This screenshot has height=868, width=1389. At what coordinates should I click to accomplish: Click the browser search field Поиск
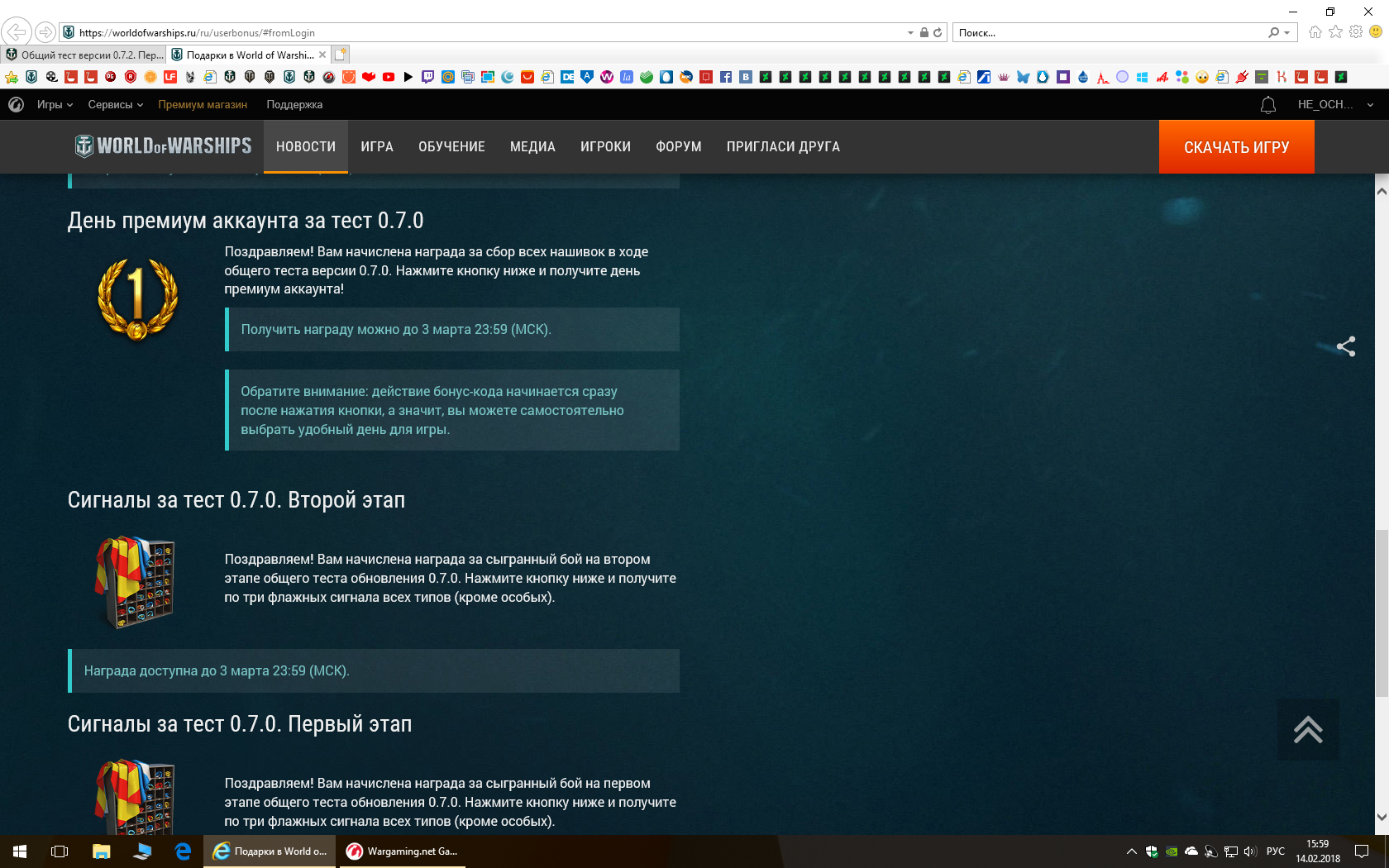pyautogui.click(x=1112, y=33)
